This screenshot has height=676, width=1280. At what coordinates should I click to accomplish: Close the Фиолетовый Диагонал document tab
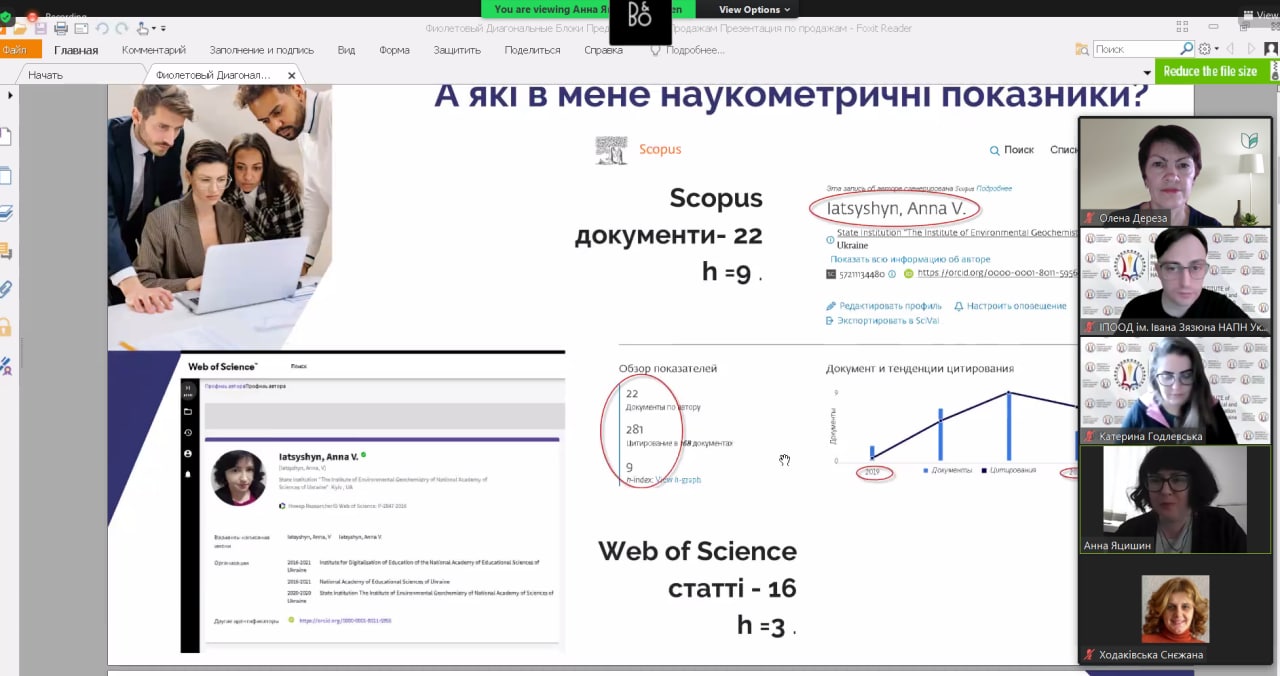point(292,75)
